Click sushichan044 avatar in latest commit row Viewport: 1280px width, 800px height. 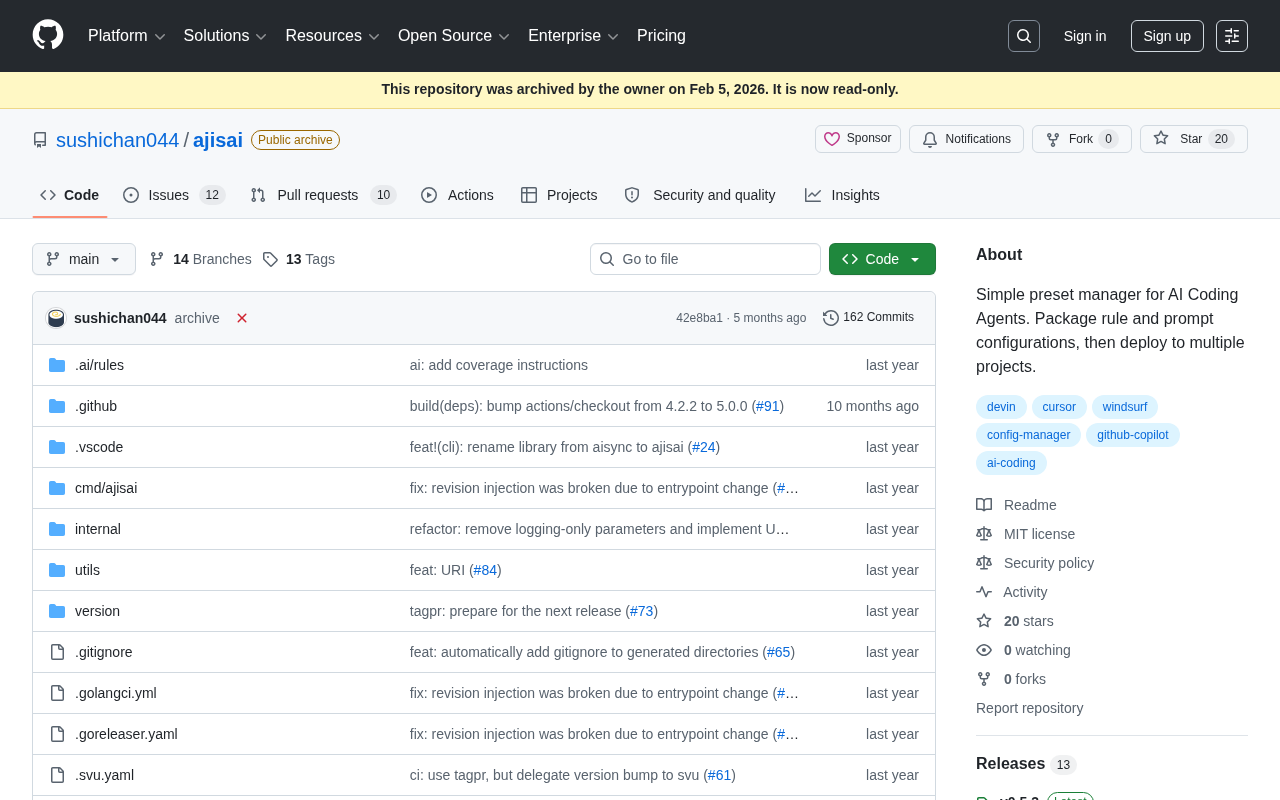[x=56, y=318]
